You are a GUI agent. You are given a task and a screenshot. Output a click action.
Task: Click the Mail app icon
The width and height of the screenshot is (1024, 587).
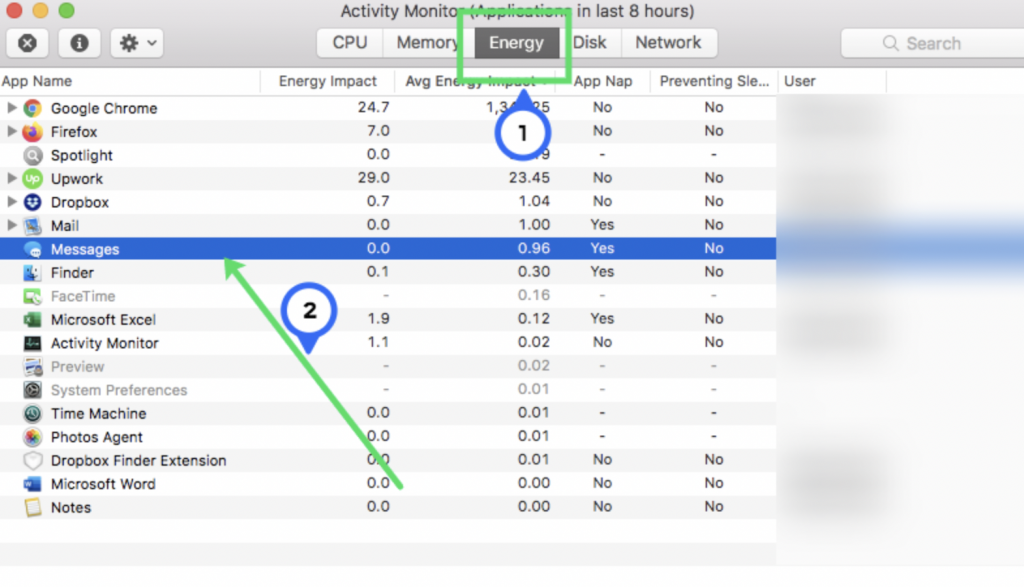(32, 226)
